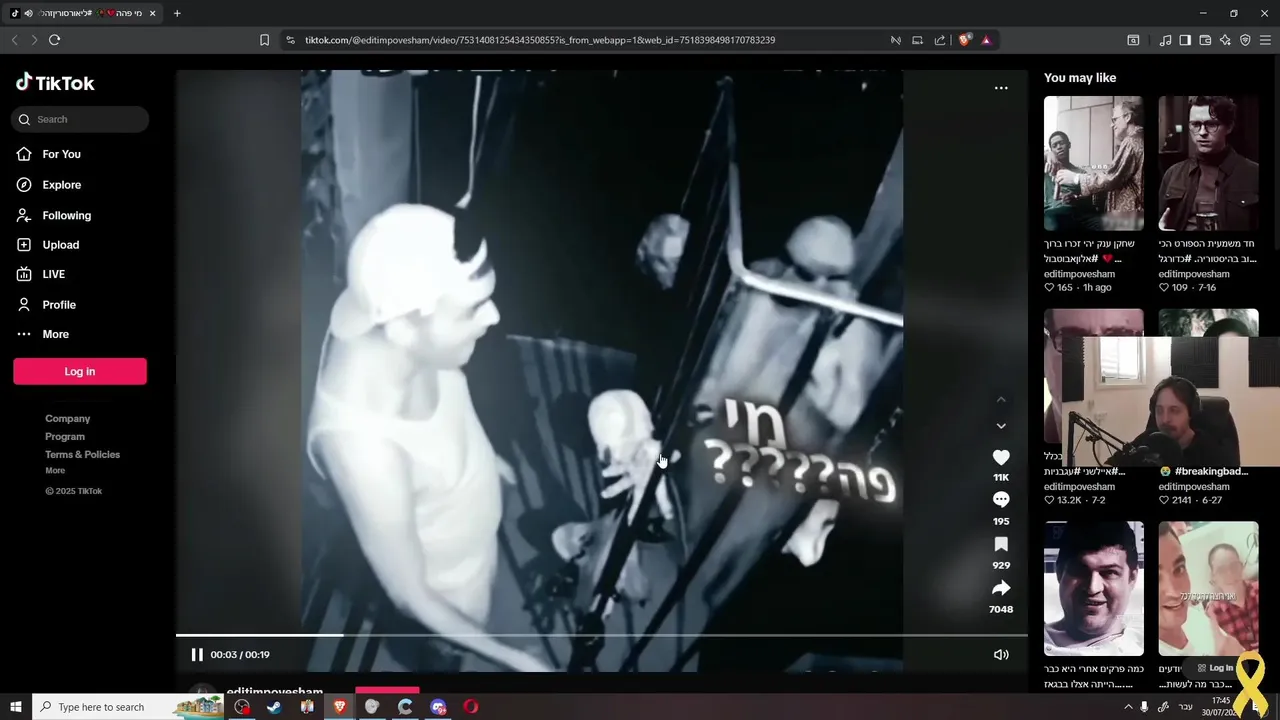Share video with the arrow icon
1280x720 pixels.
coord(1001,588)
